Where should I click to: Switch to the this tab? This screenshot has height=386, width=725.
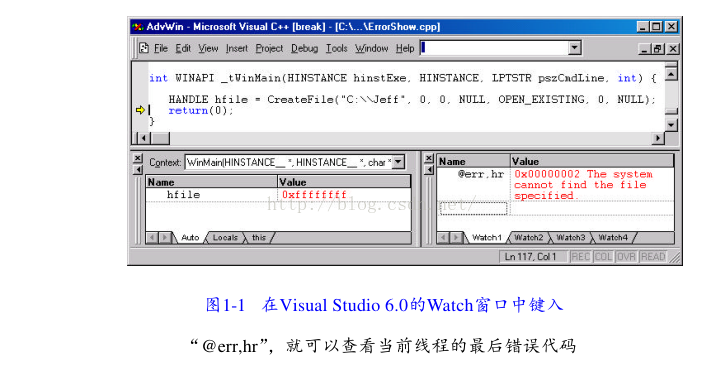(259, 238)
